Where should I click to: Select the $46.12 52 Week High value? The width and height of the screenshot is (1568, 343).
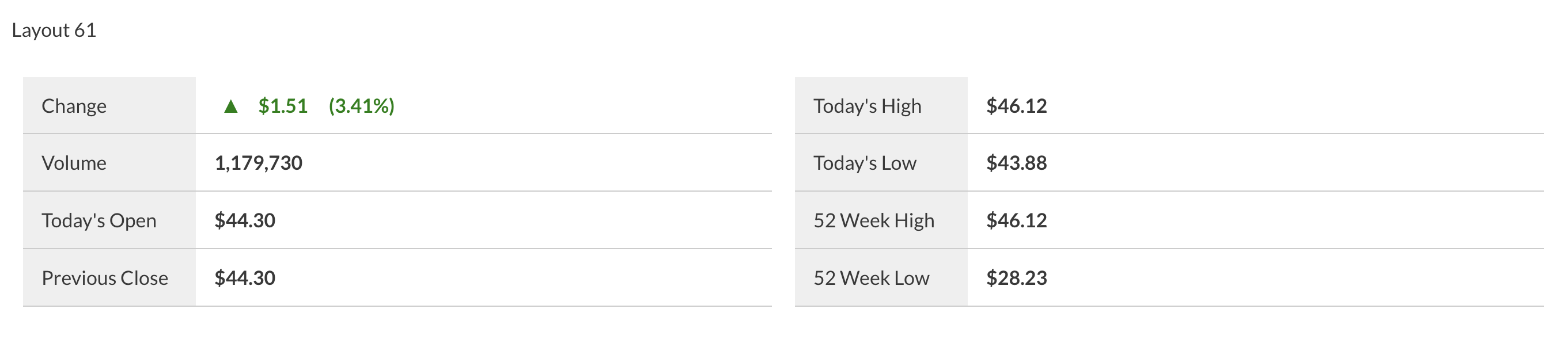pos(1017,220)
